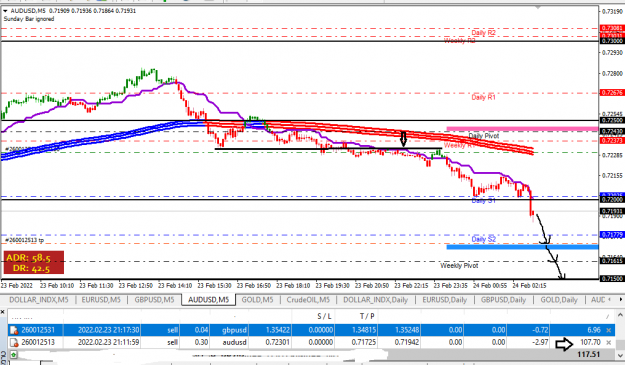Close the audusd order with its X
This screenshot has height=365, width=625.
pyautogui.click(x=609, y=342)
